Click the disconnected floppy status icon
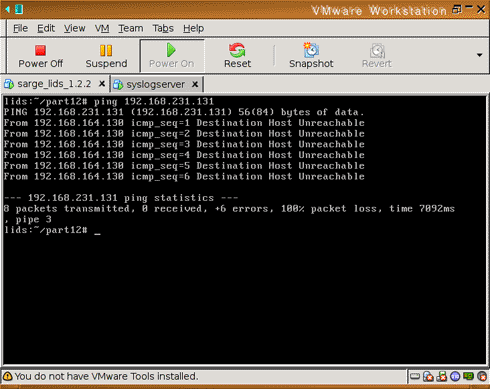Image resolution: width=490 pixels, height=389 pixels. click(x=442, y=376)
